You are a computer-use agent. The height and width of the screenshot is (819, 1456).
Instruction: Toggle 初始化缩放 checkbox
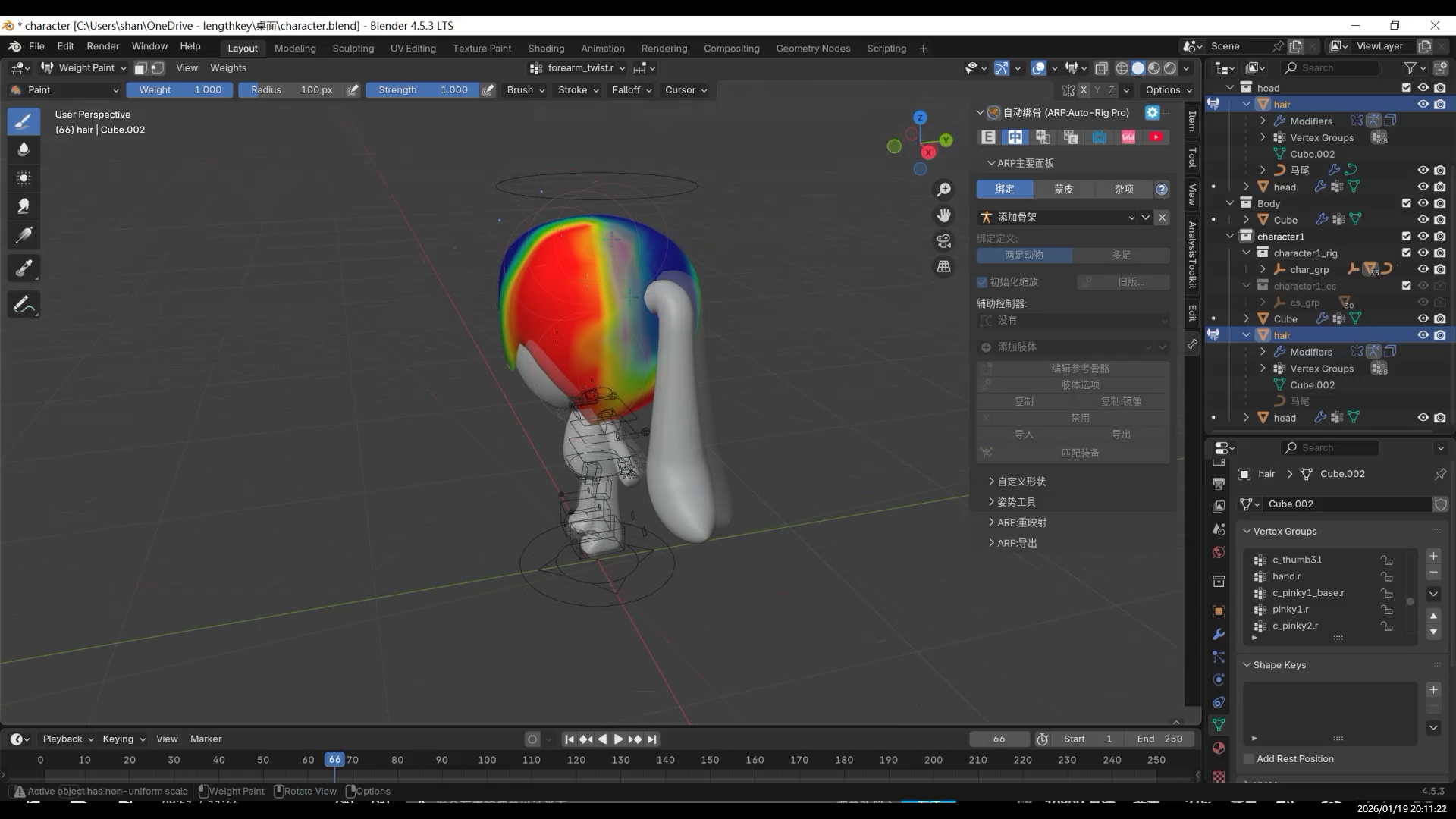pyautogui.click(x=982, y=282)
